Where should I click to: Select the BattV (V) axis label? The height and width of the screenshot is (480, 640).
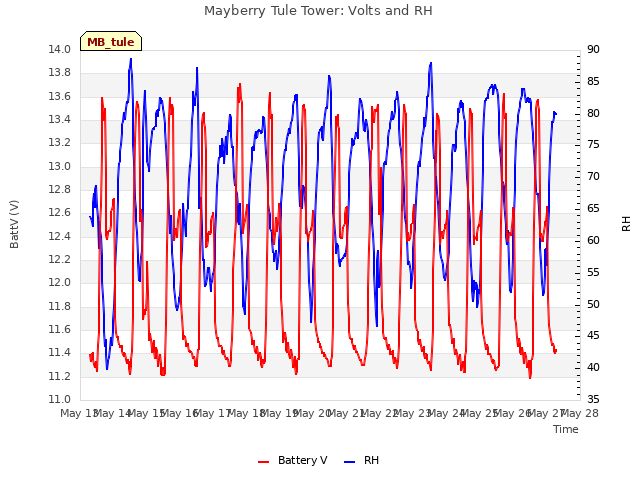point(14,224)
